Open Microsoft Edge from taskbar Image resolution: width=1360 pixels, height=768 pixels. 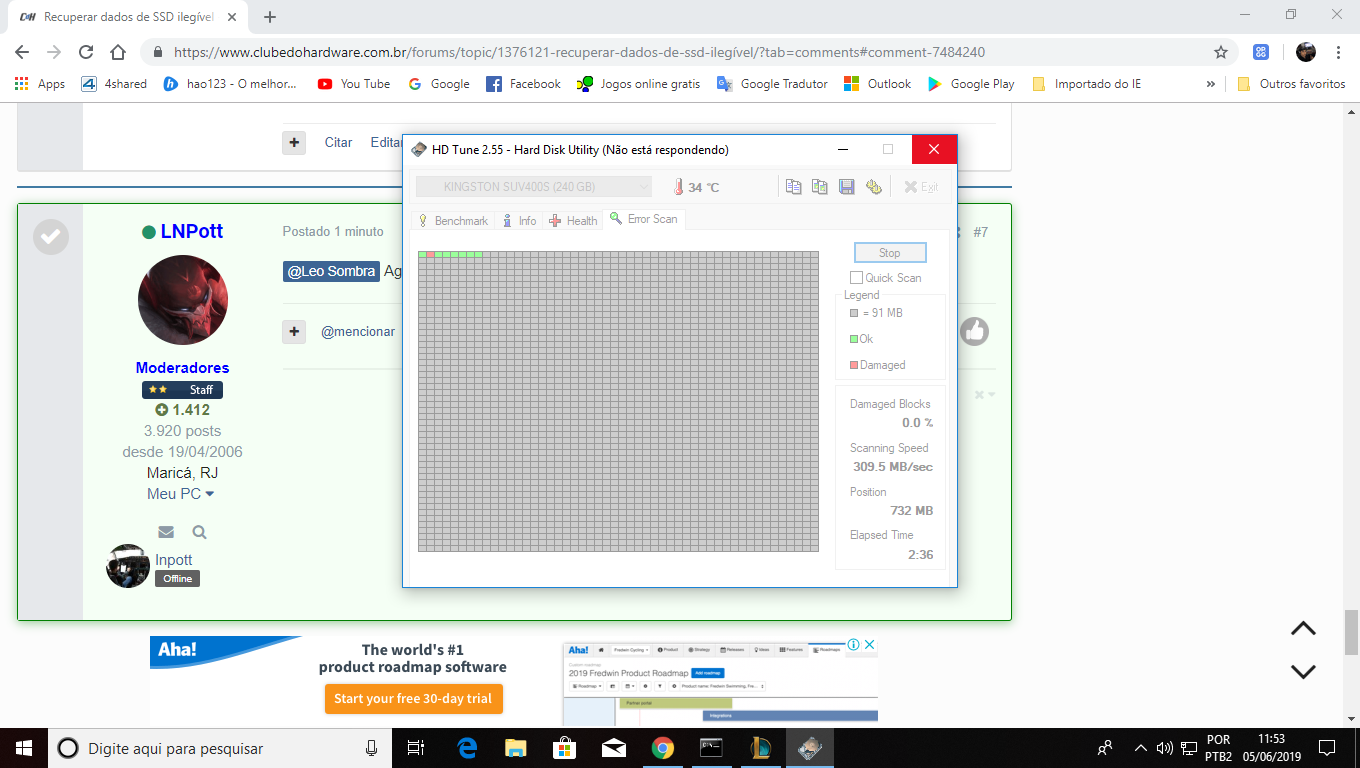tap(467, 747)
